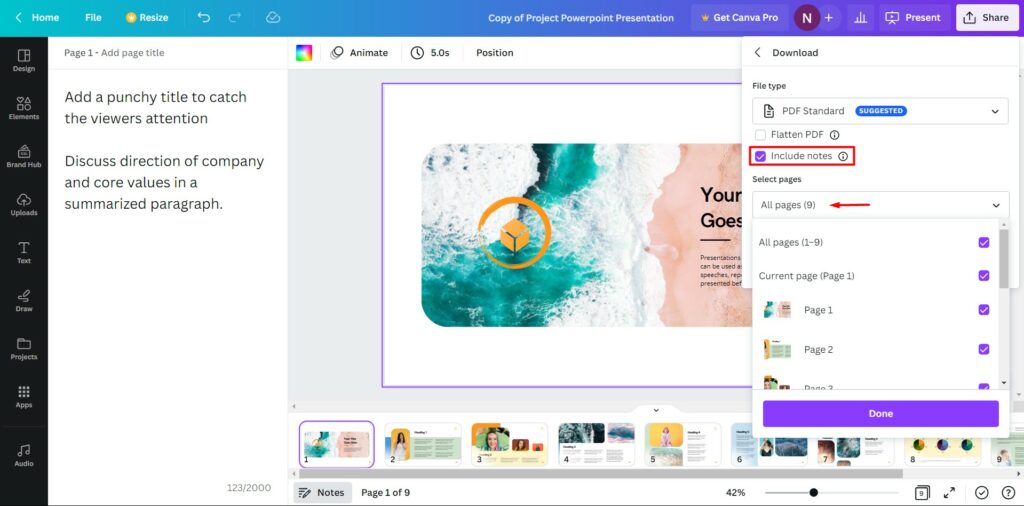This screenshot has width=1024, height=506.
Task: Enter fullscreen using the expand icon
Action: 949,492
